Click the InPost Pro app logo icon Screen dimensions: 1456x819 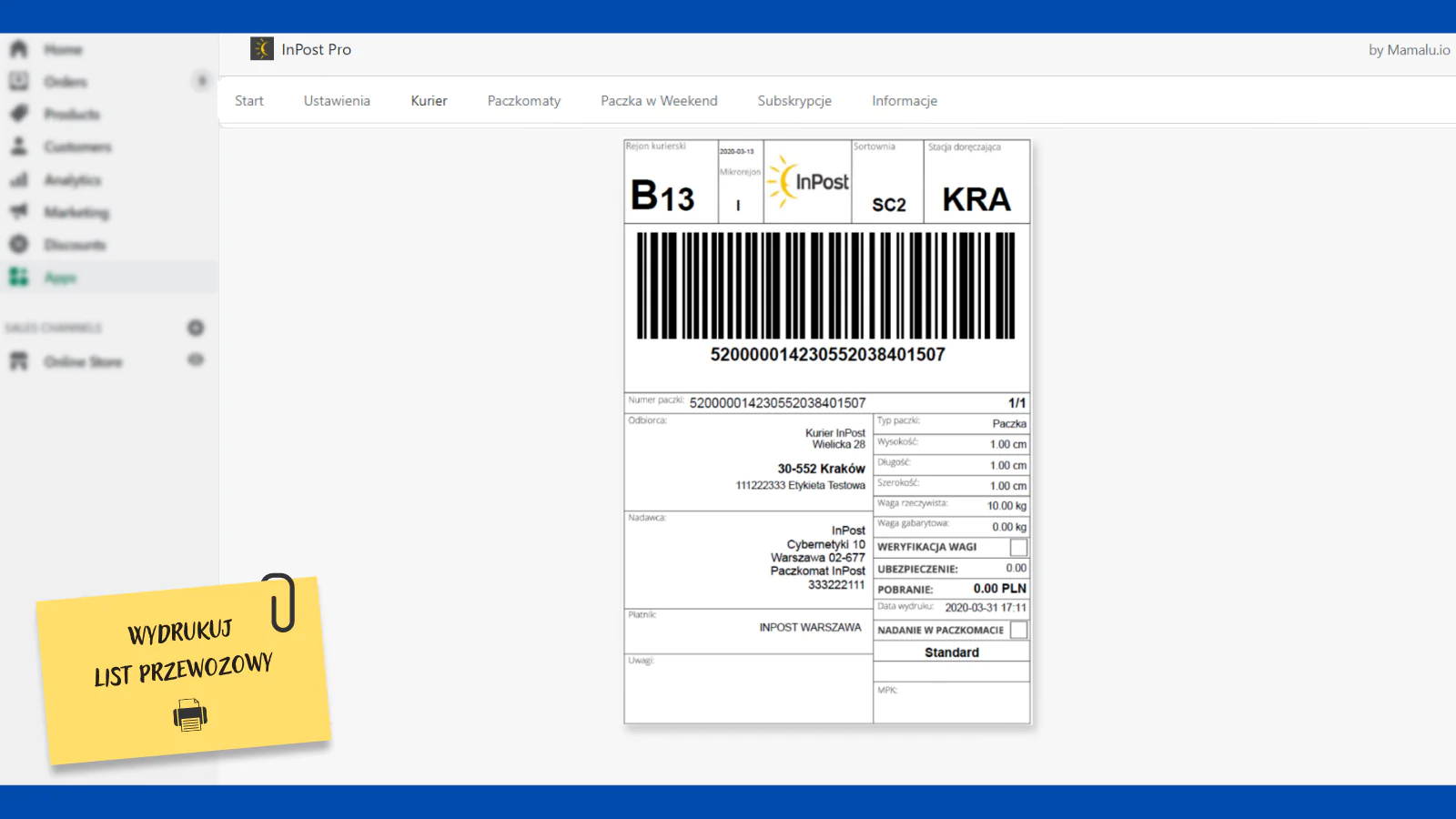(x=262, y=49)
